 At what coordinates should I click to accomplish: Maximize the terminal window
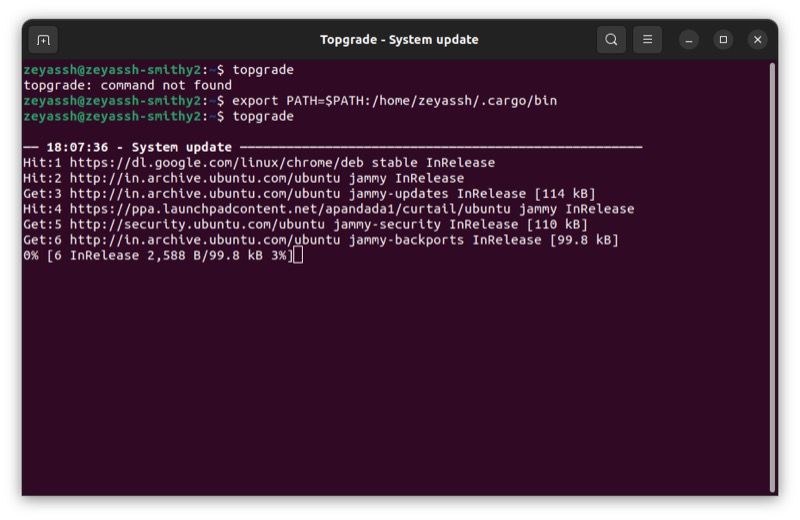723,40
